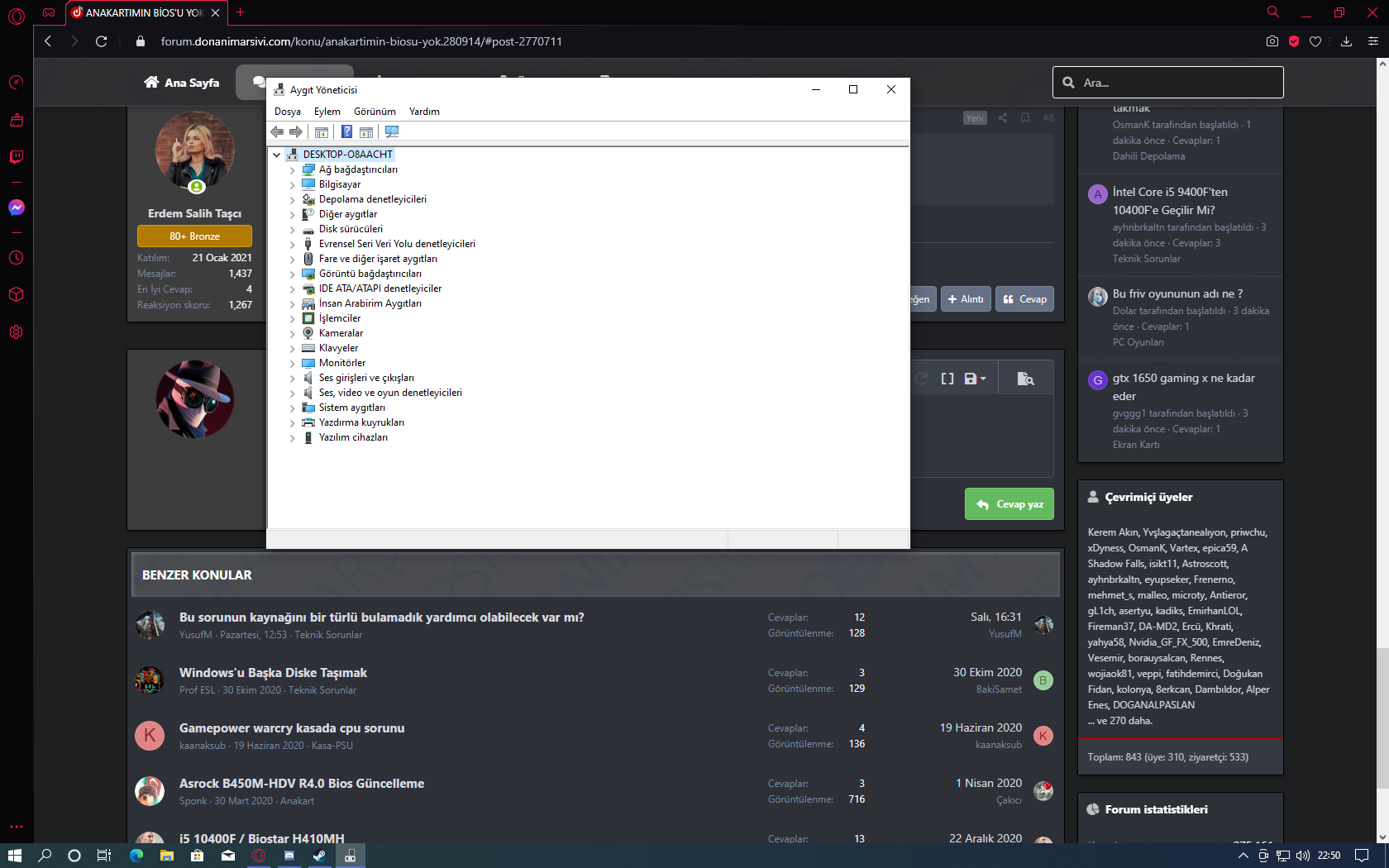
Task: Open Settings gear in the Opera GX sidebar
Action: pos(17,332)
